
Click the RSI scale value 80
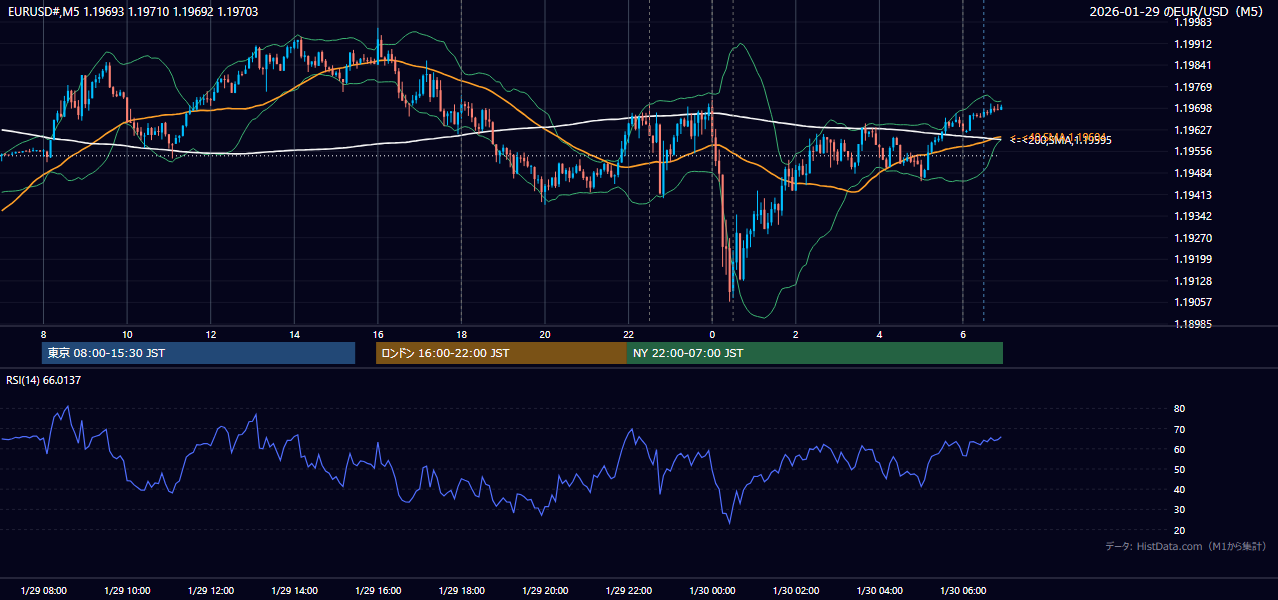click(1179, 409)
